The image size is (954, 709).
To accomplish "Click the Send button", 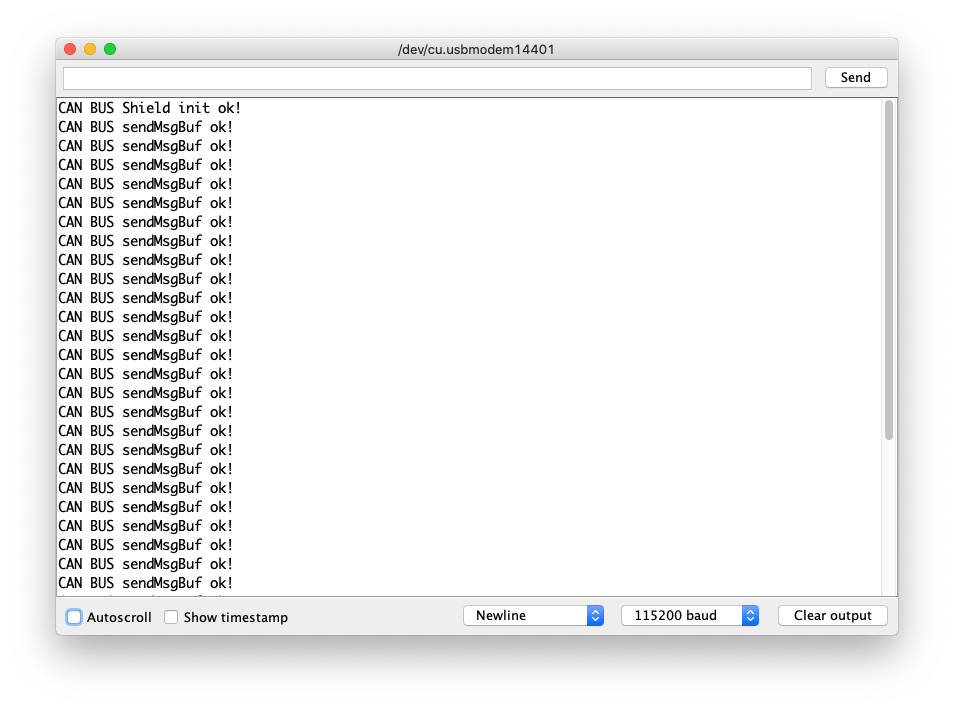I will 855,77.
